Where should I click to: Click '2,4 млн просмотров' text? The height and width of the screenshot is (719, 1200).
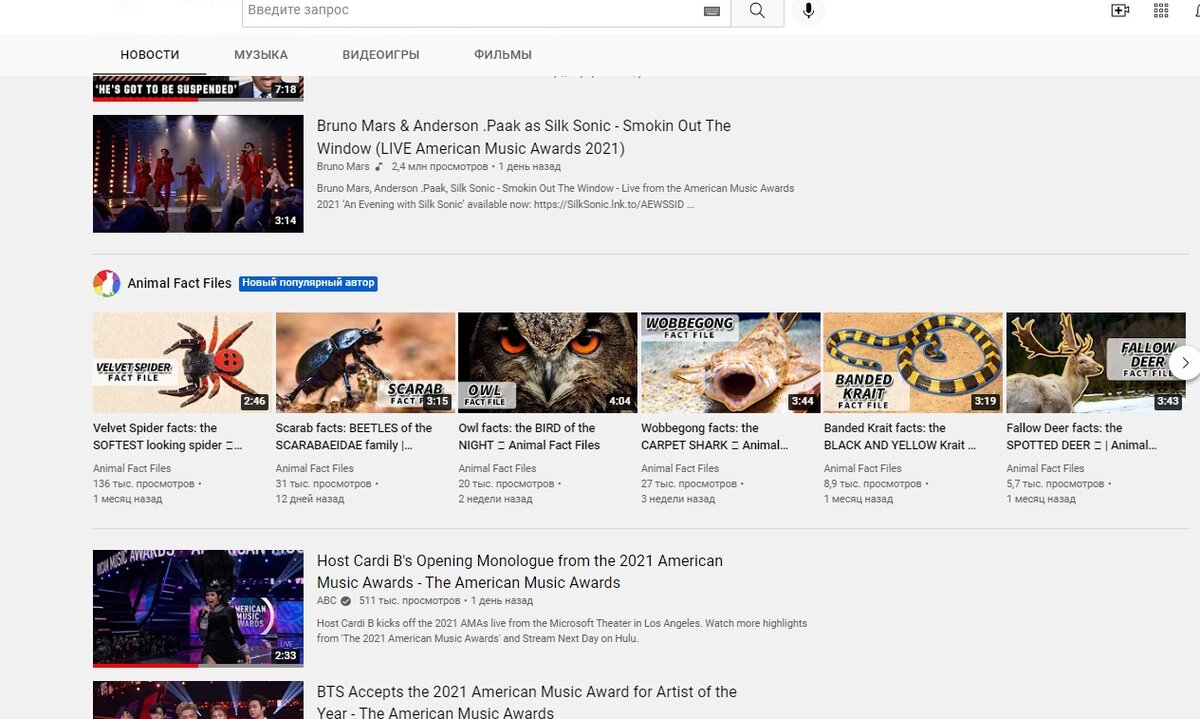point(440,167)
